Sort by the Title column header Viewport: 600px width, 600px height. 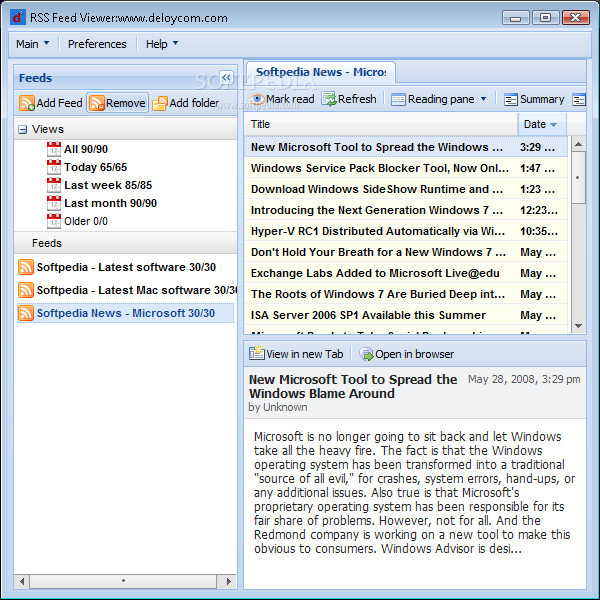pos(381,124)
